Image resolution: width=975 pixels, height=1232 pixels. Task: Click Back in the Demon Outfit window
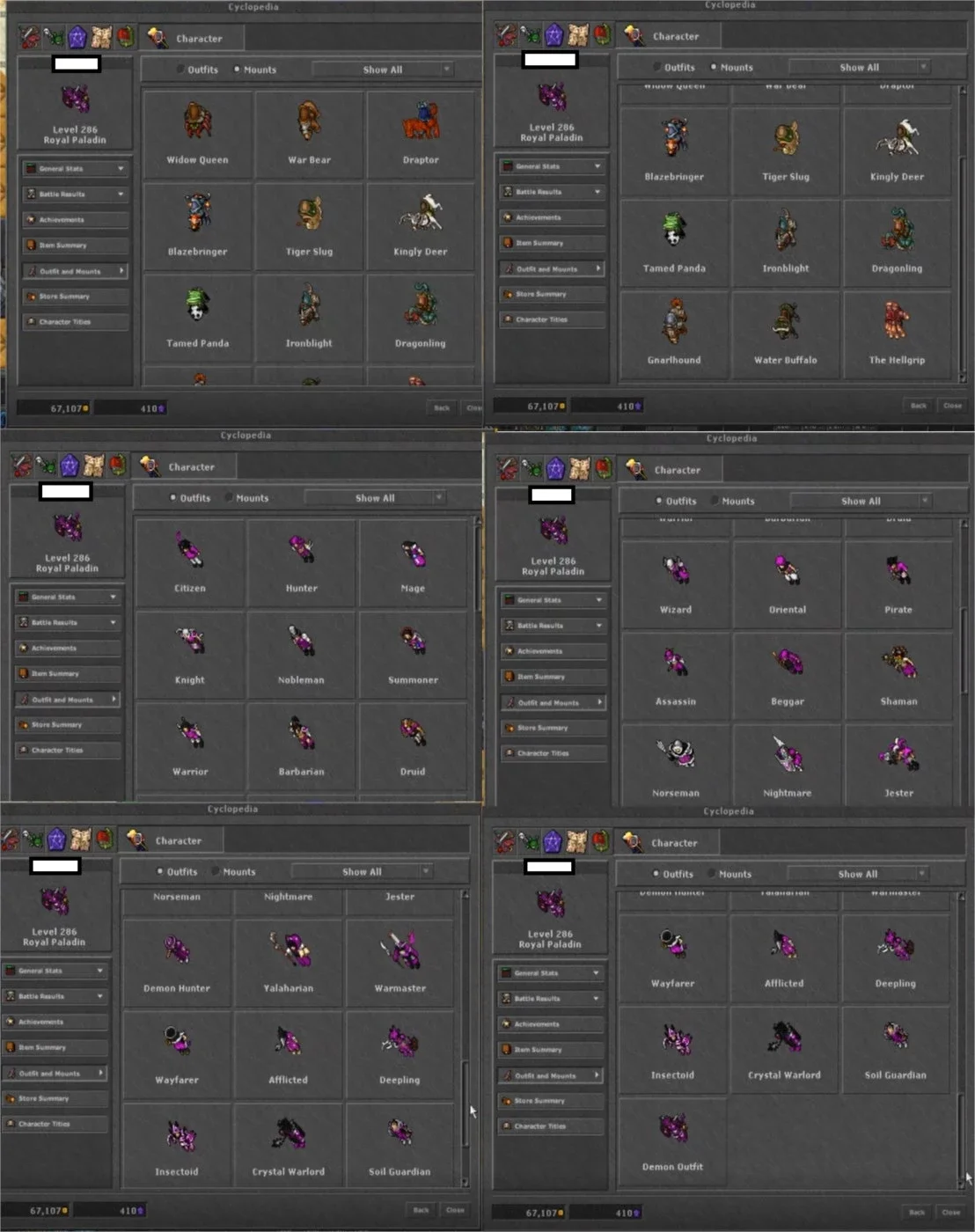[917, 1212]
